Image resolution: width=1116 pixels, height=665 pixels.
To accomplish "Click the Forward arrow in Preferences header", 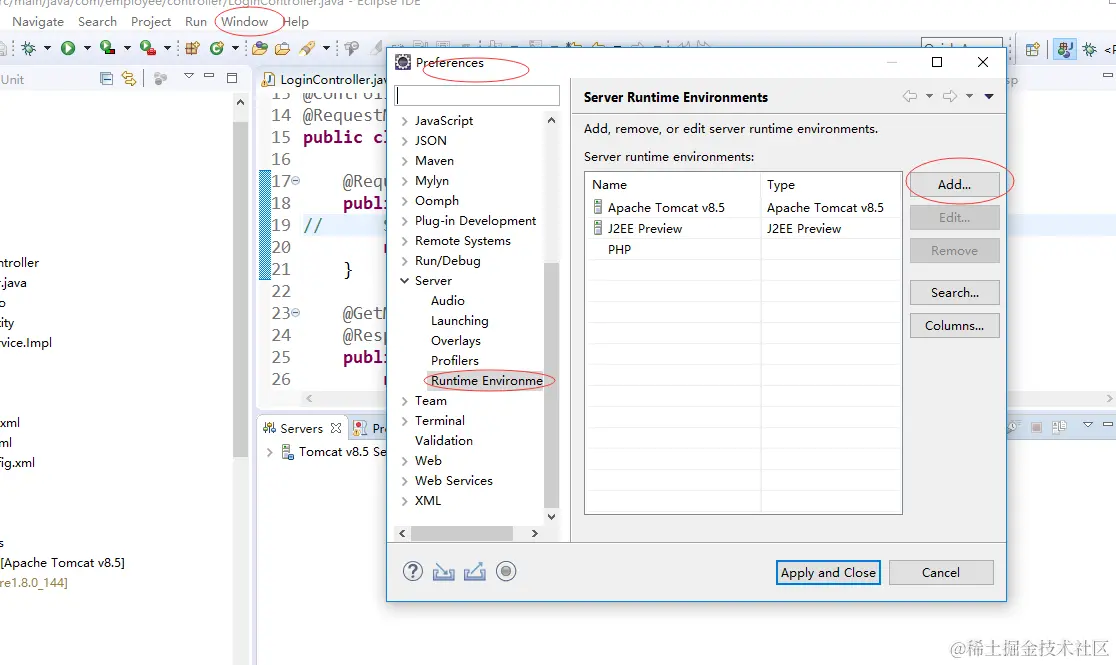I will click(949, 96).
